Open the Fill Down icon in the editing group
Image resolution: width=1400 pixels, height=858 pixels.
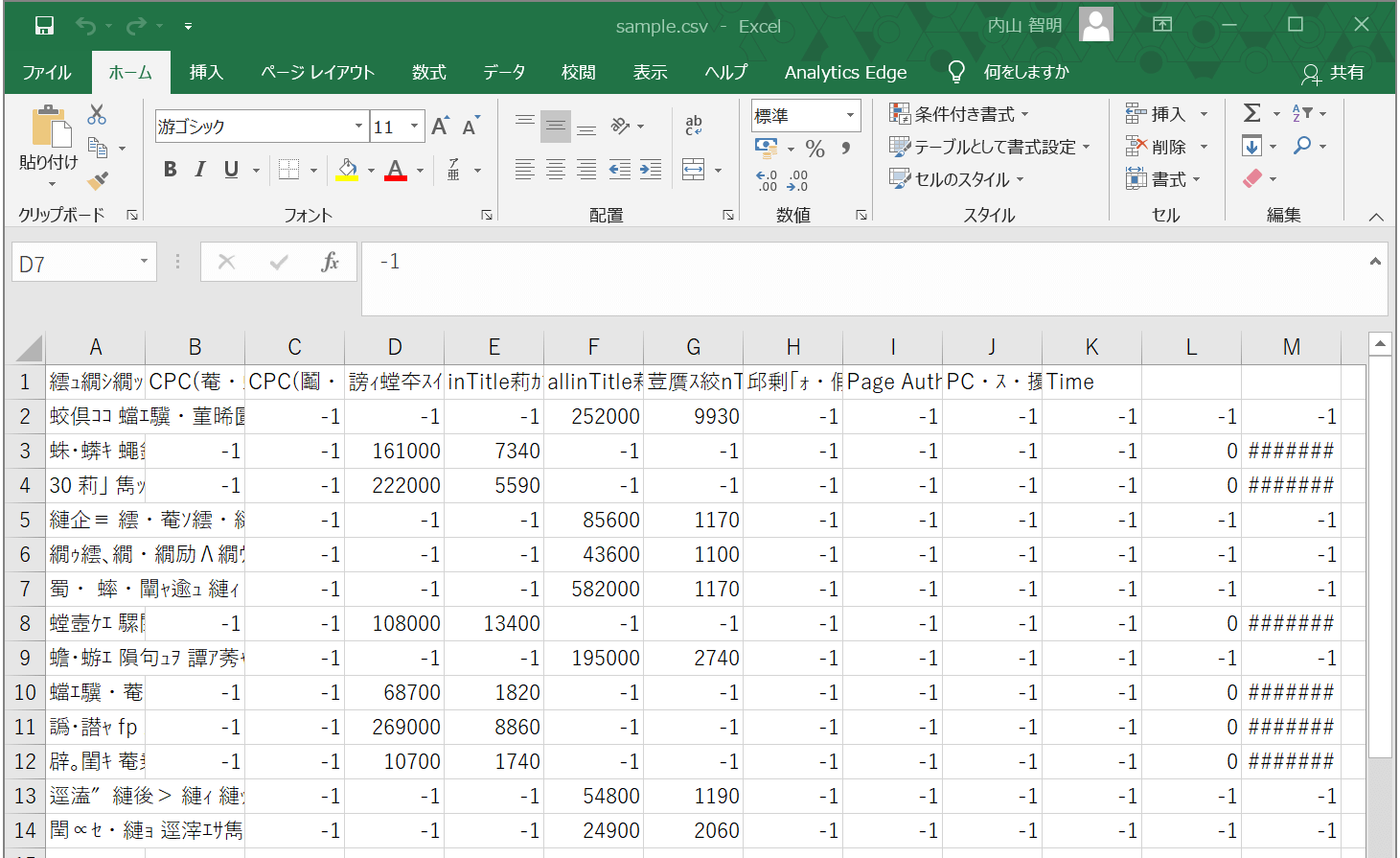(x=1251, y=146)
